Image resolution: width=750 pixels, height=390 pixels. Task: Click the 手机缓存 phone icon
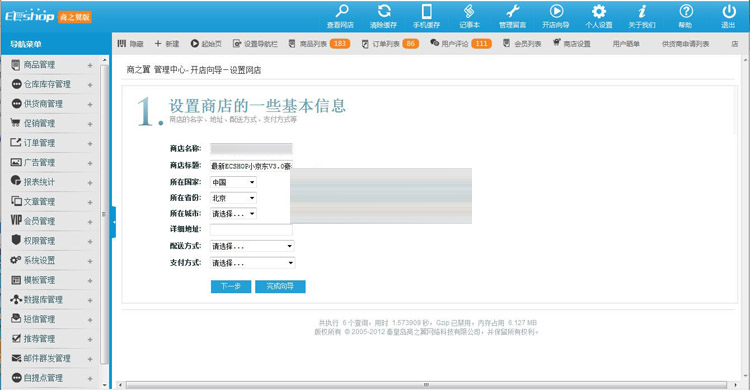(427, 11)
